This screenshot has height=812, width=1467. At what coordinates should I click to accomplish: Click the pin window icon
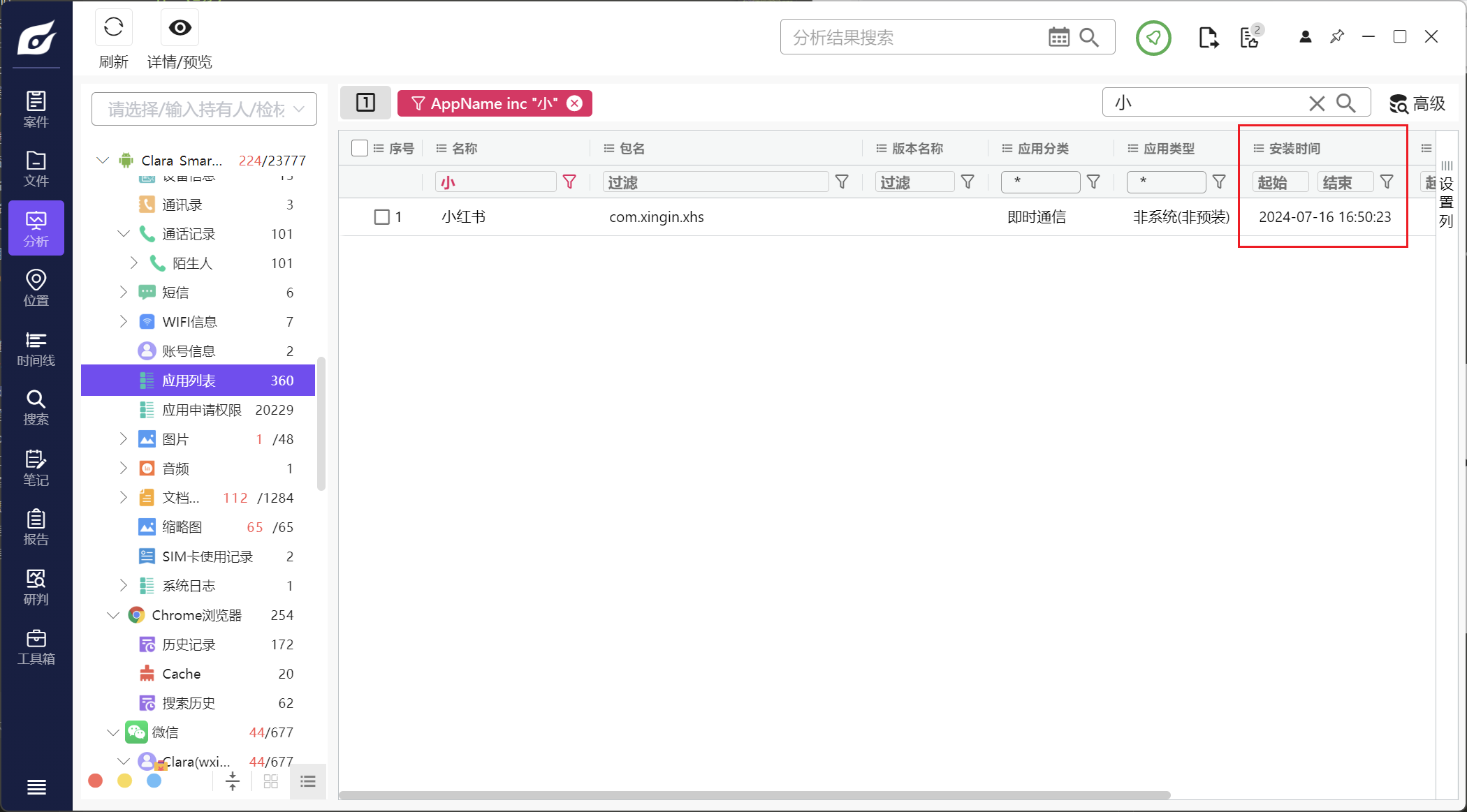pyautogui.click(x=1337, y=37)
